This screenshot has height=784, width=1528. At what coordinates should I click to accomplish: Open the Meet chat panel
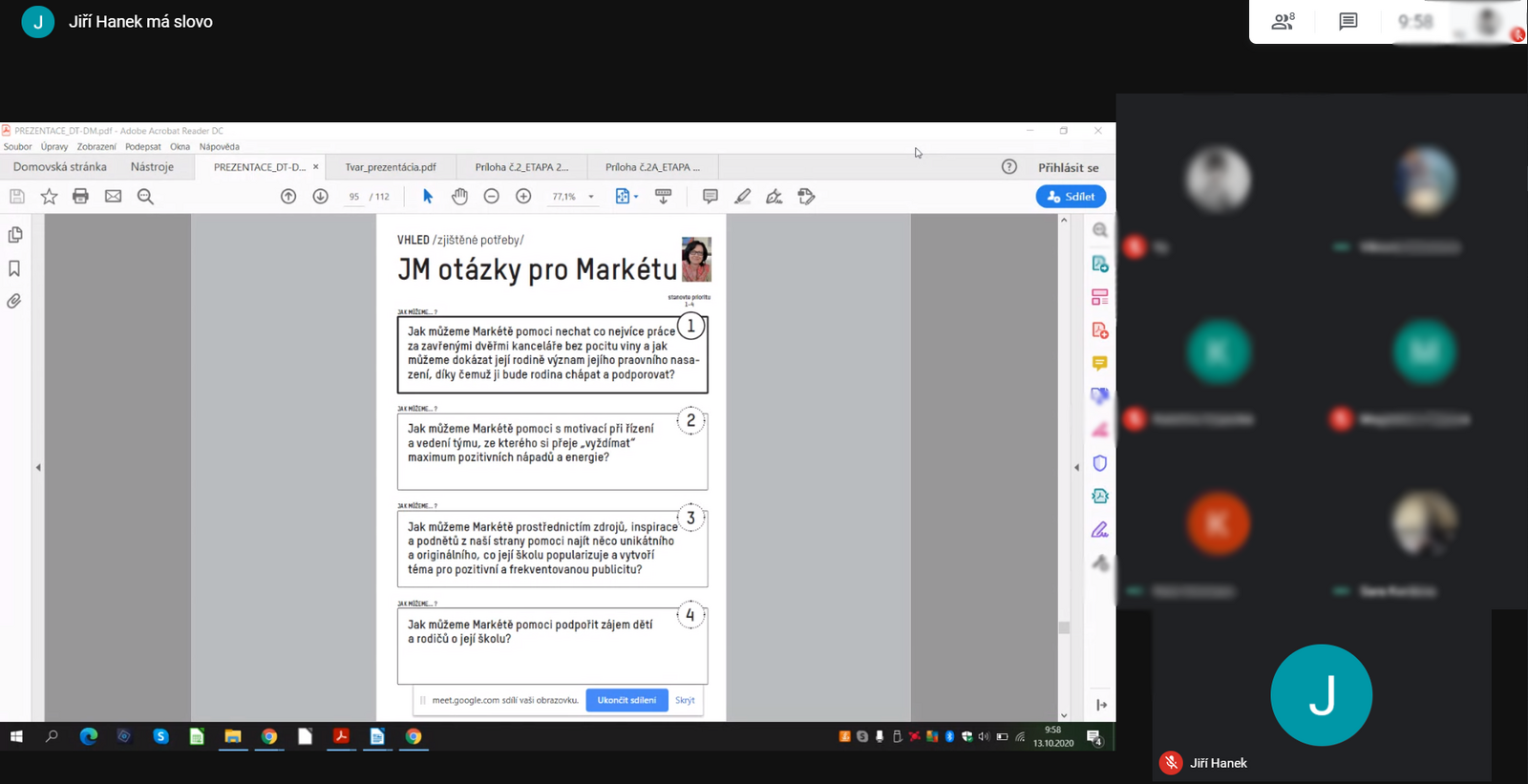(1348, 21)
